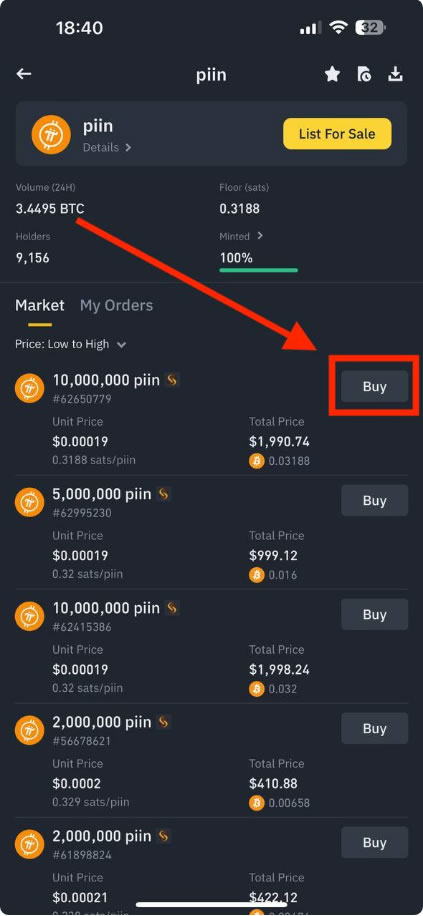
Task: Open the order history clock icon
Action: pos(364,74)
